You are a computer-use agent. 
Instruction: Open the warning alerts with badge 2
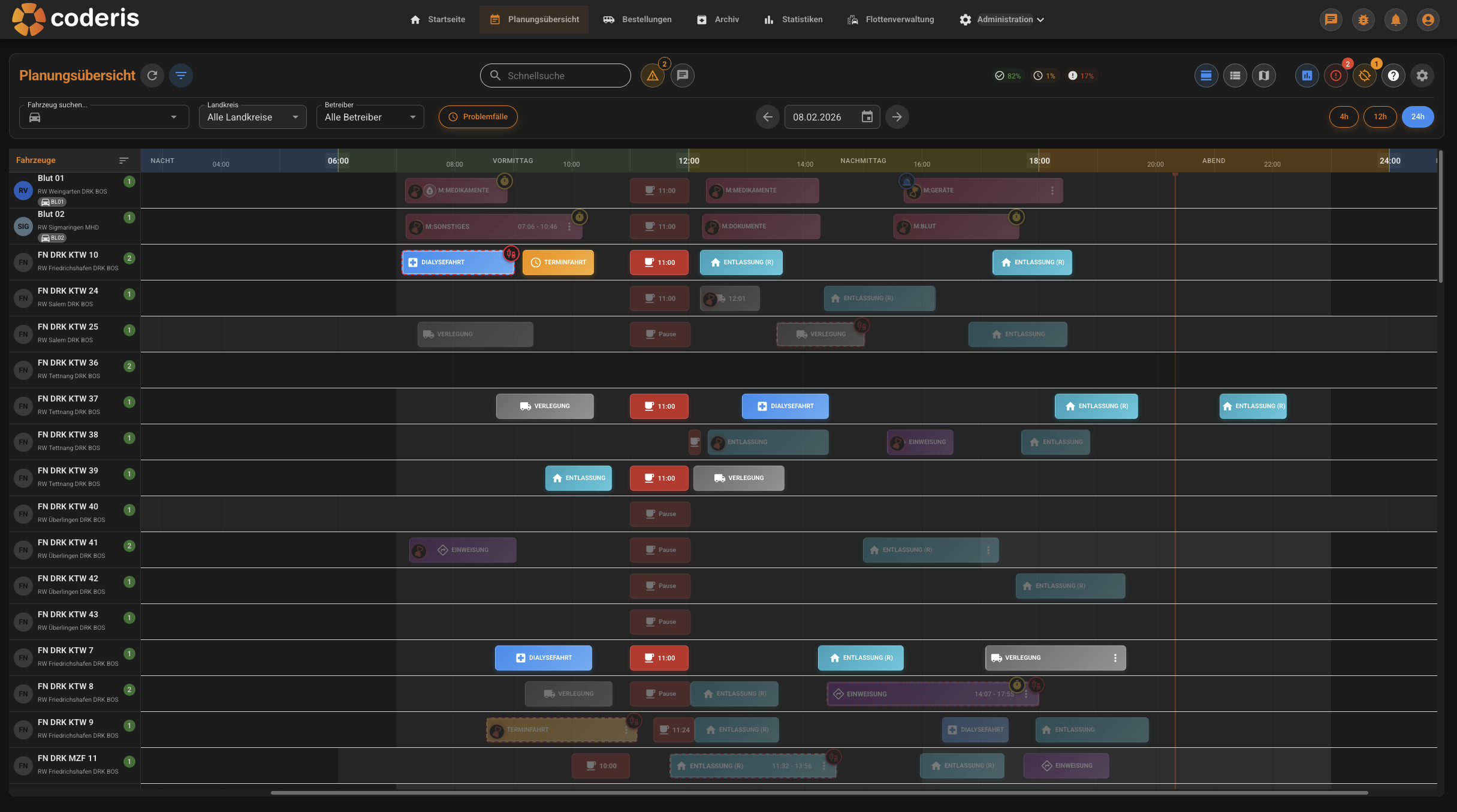point(653,76)
